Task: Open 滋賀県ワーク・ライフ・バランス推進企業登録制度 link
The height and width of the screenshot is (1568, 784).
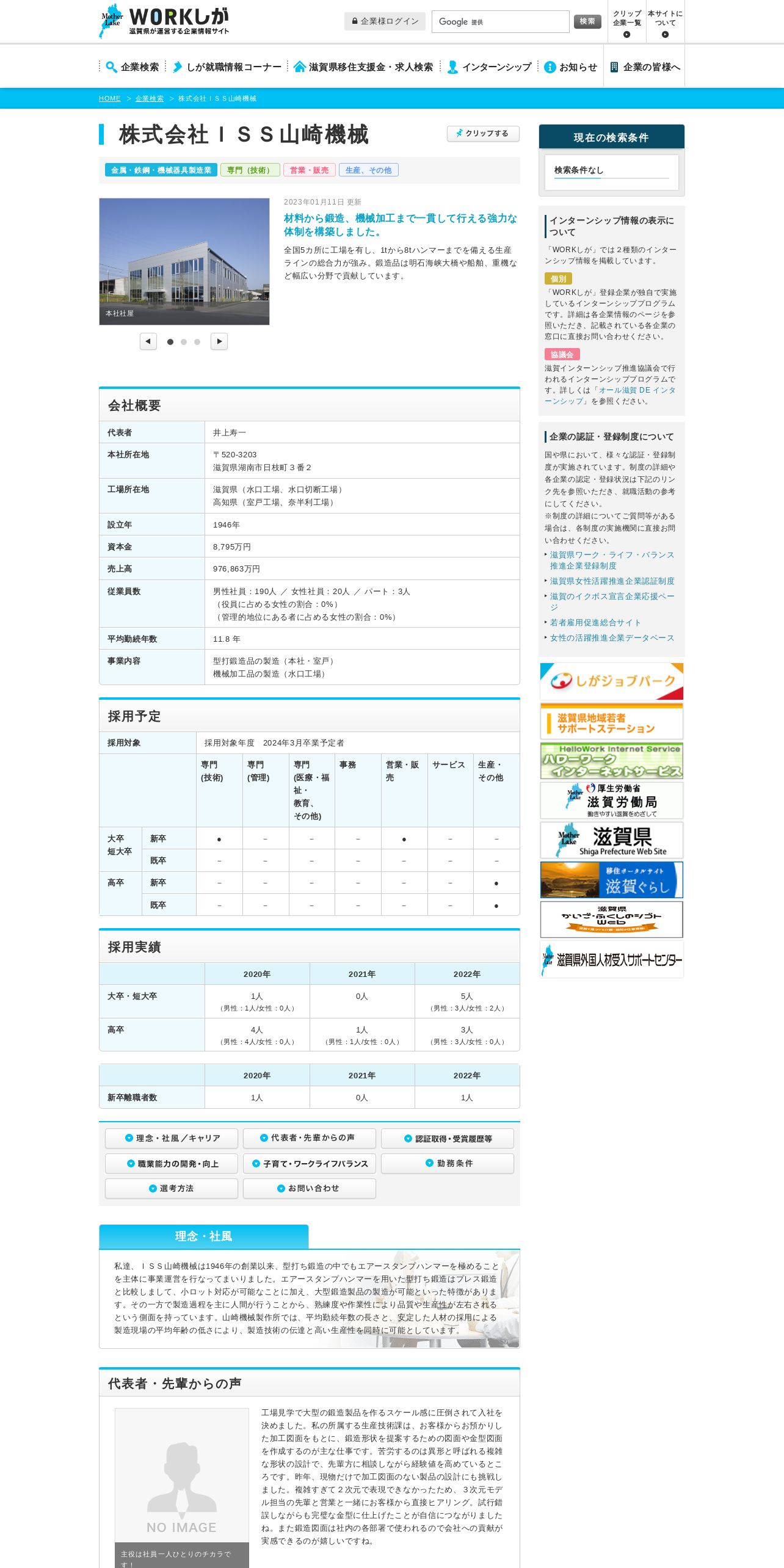Action: (612, 561)
